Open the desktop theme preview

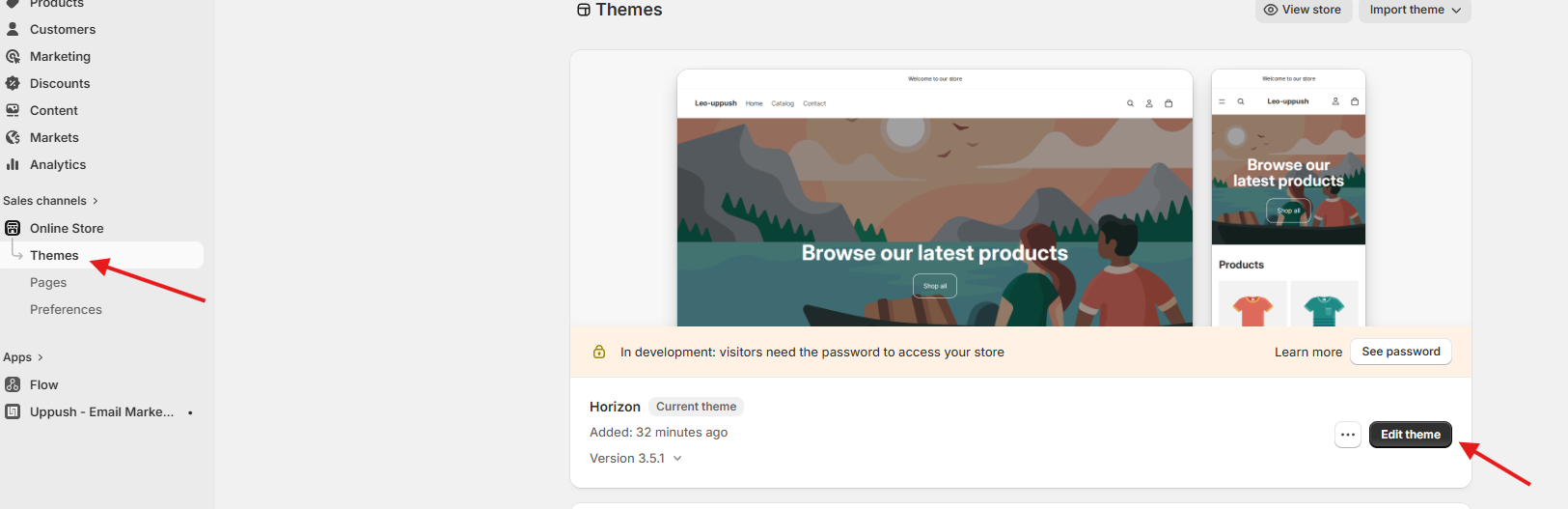(x=935, y=198)
